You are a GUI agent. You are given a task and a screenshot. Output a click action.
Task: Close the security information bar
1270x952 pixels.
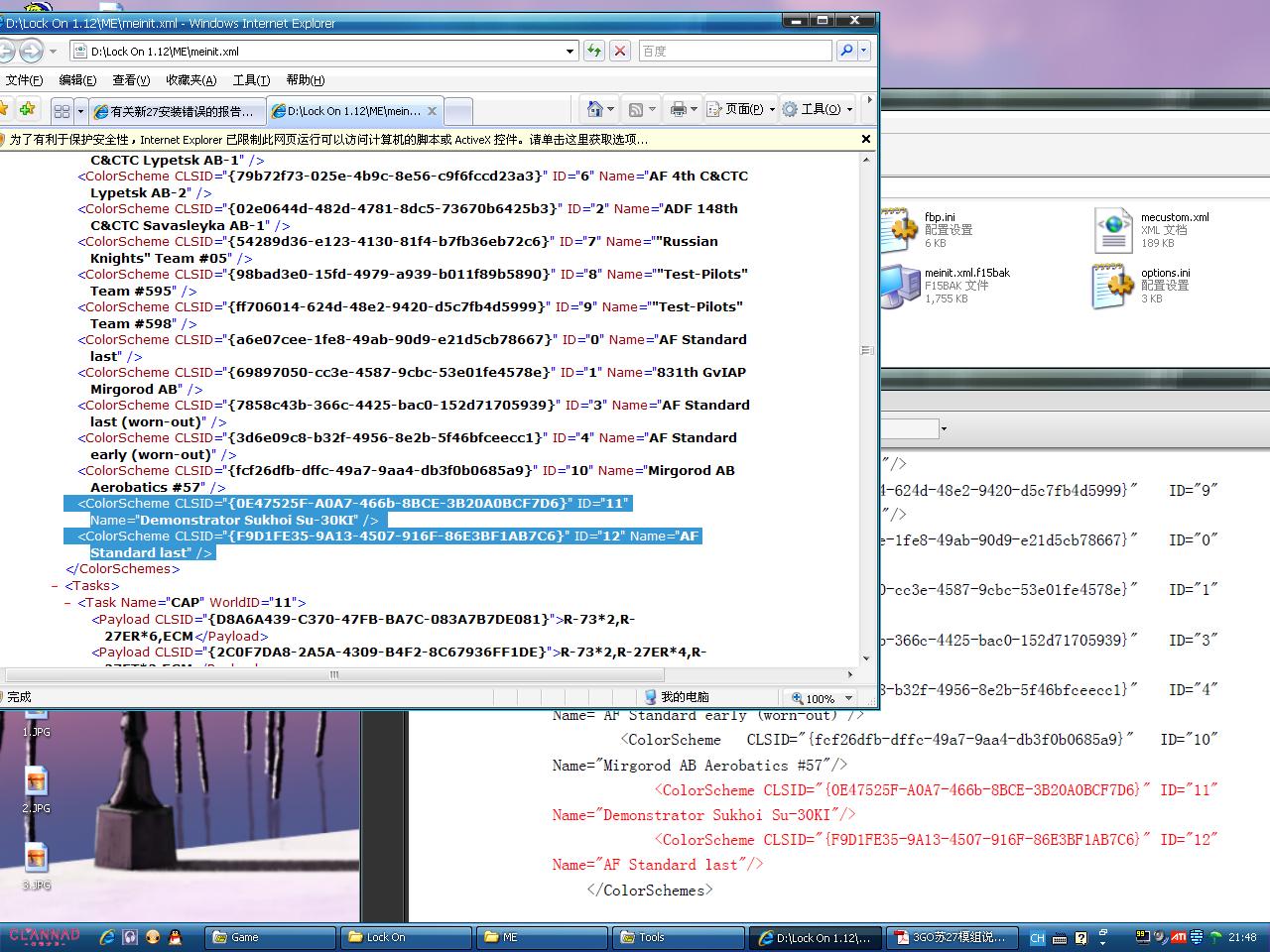866,140
